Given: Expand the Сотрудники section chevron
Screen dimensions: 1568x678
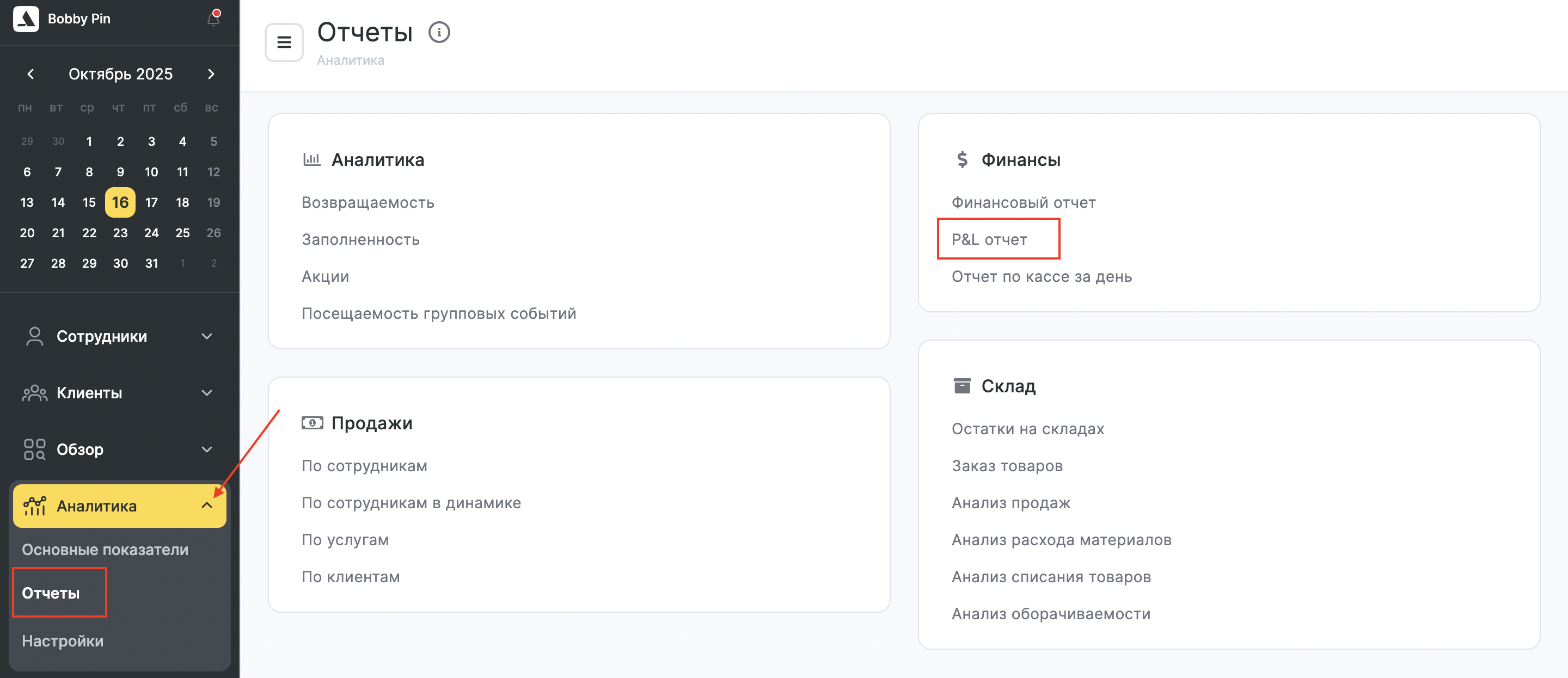Looking at the screenshot, I should (207, 337).
